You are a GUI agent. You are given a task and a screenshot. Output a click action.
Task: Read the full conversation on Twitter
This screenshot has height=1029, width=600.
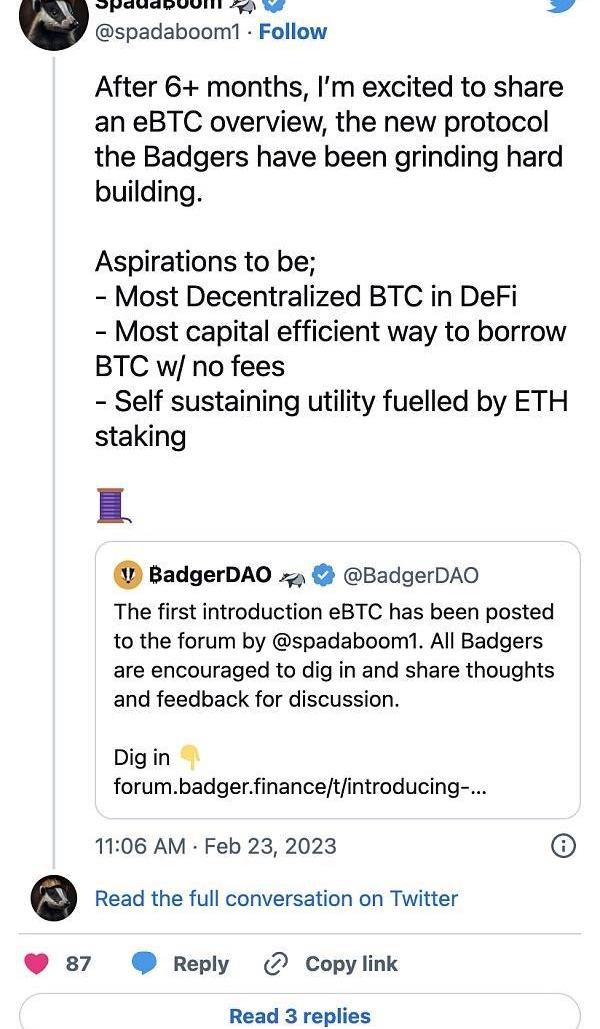pos(276,898)
